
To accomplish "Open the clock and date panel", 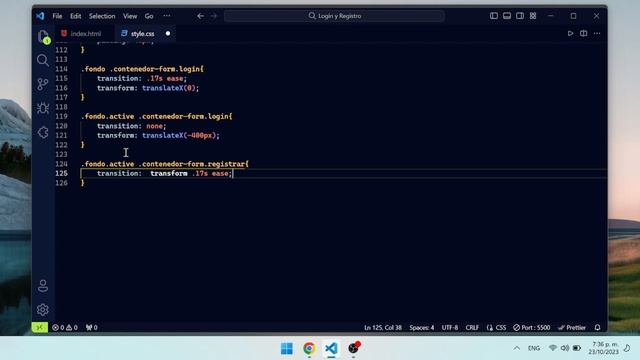I will click(x=604, y=348).
